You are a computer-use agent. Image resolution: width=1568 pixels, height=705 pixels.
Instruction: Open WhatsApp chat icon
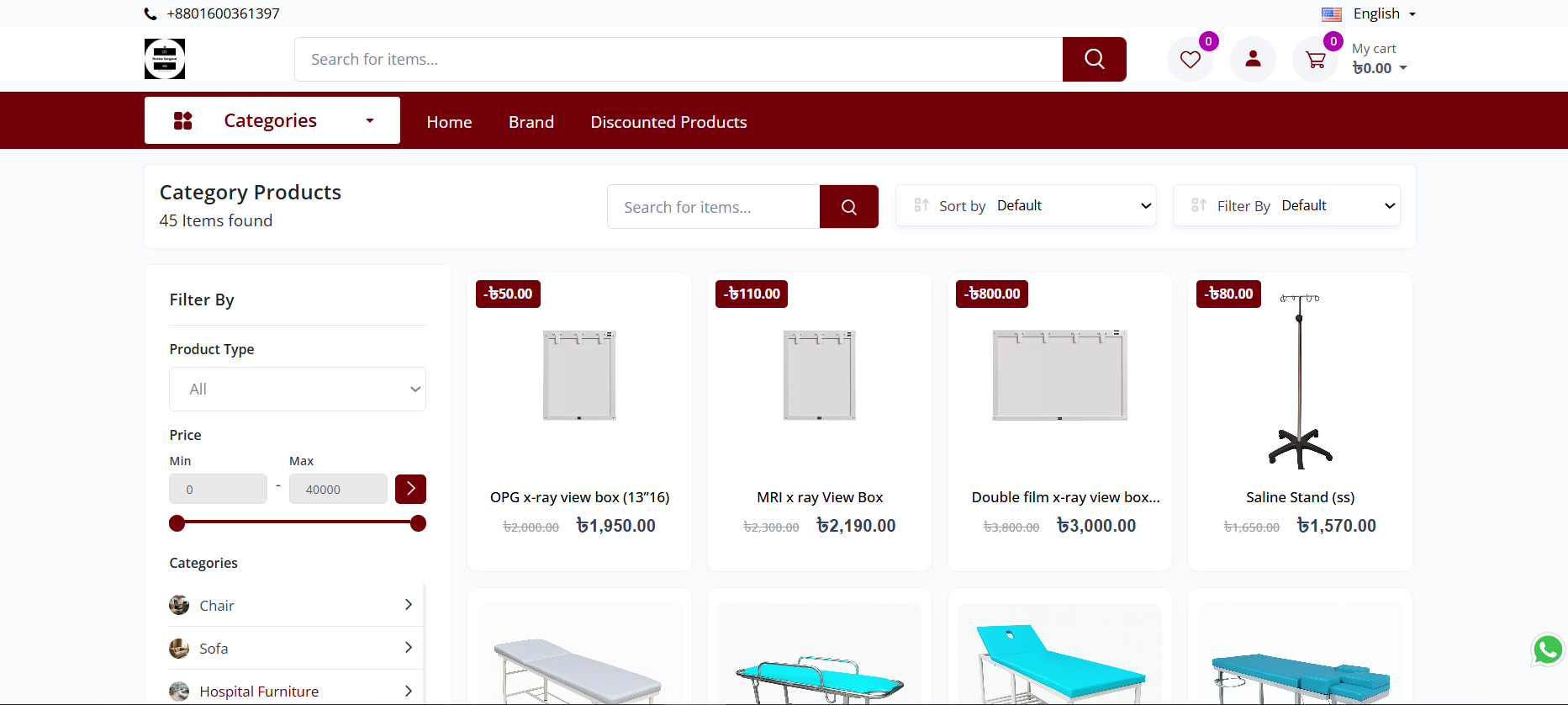[1547, 649]
